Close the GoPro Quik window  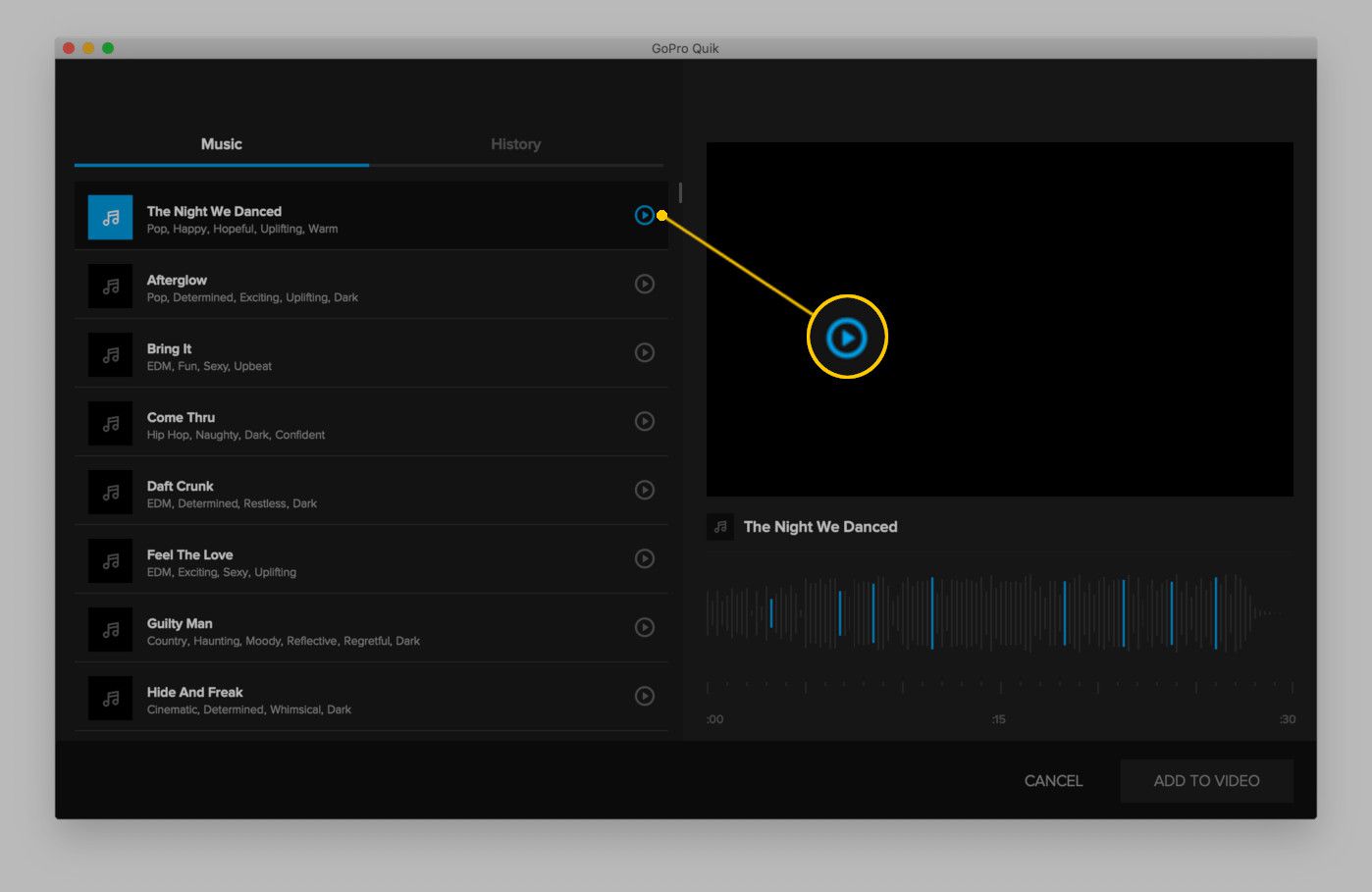click(69, 48)
